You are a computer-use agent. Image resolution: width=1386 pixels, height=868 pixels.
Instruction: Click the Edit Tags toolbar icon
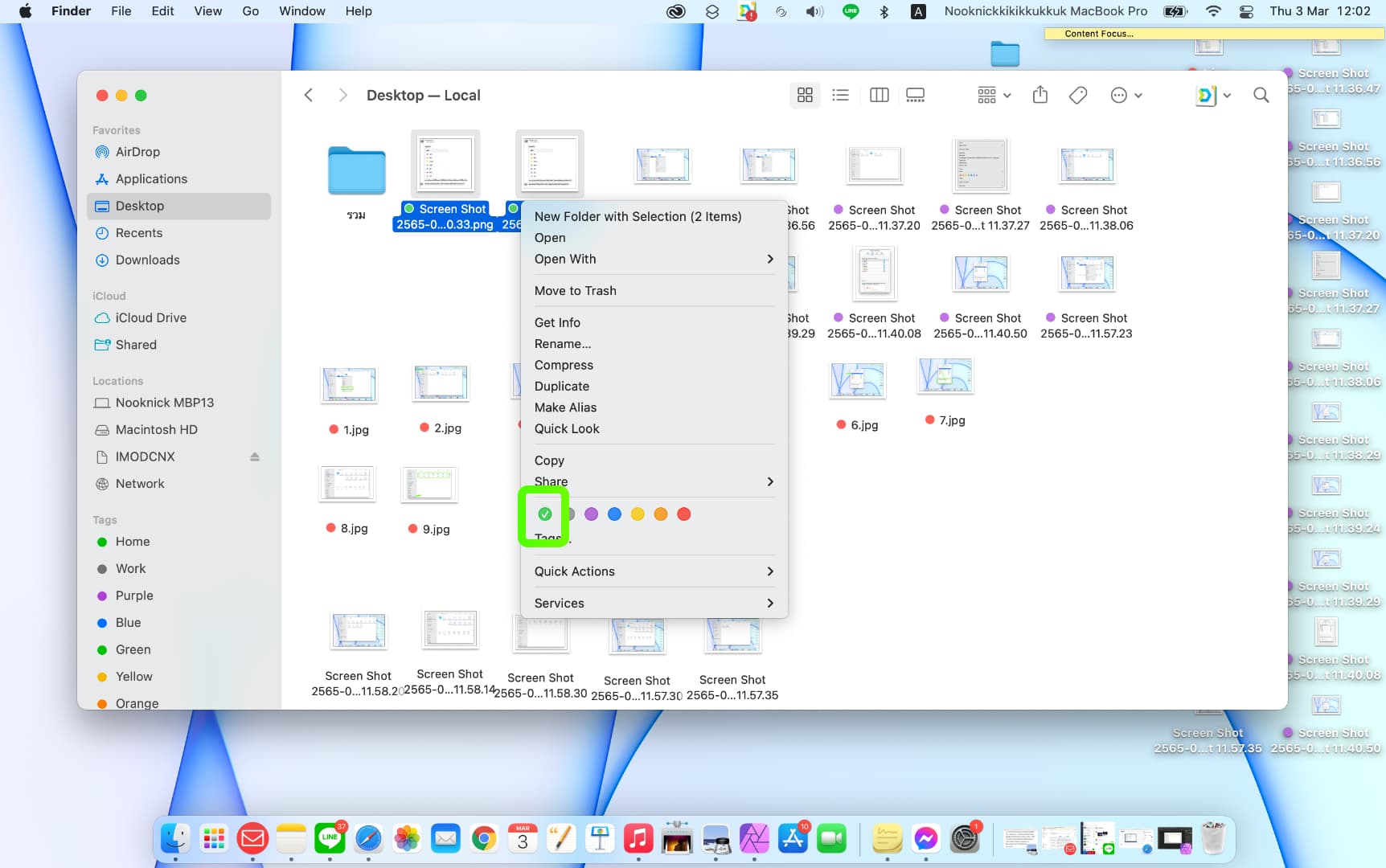[1078, 96]
